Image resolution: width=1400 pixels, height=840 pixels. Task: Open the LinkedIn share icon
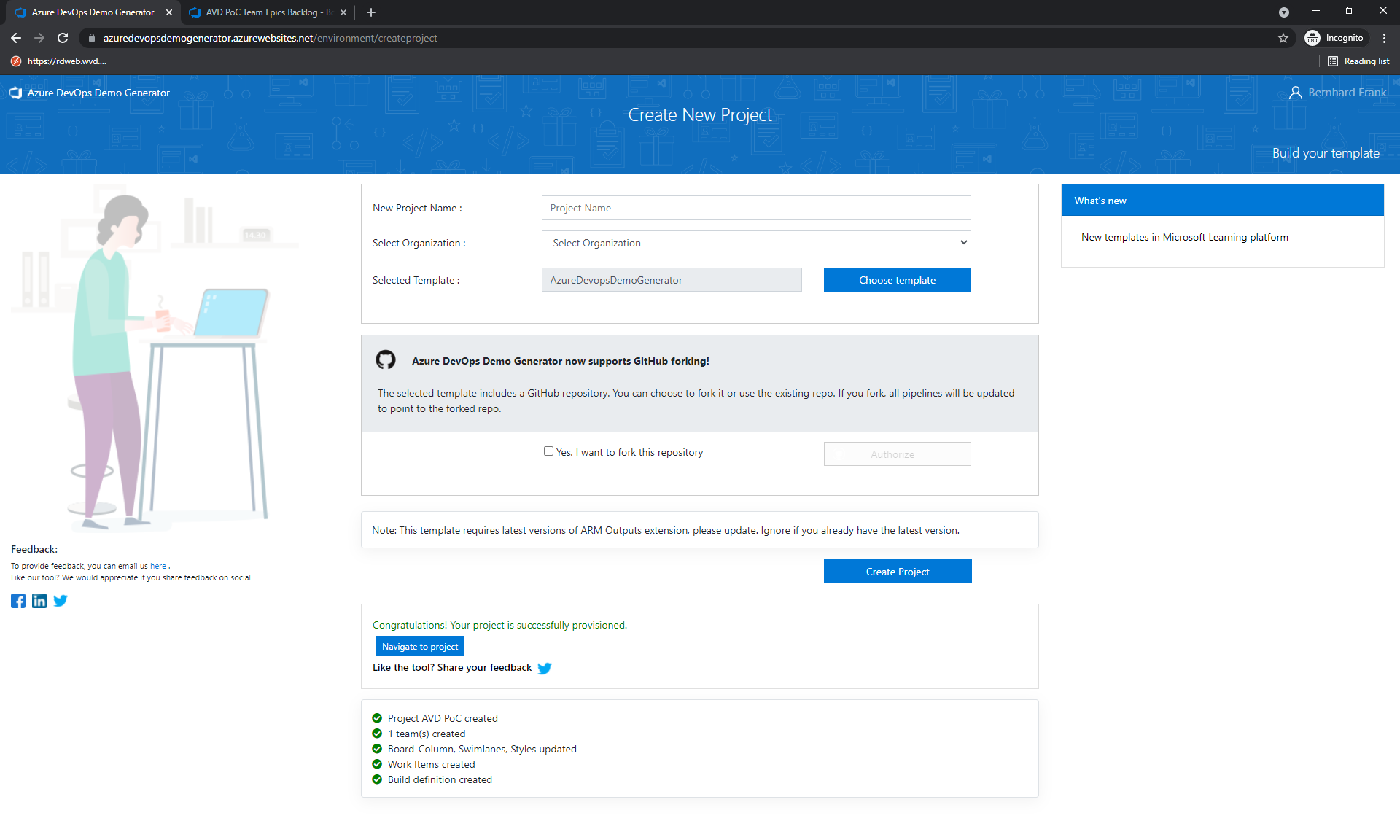point(39,601)
